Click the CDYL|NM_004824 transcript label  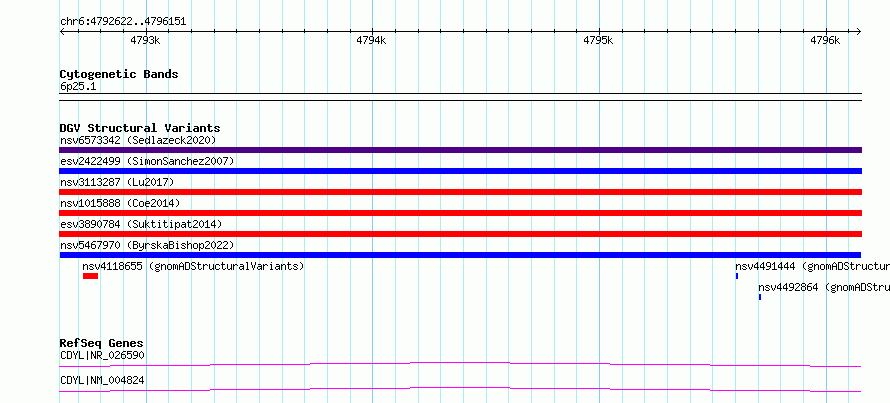[102, 380]
